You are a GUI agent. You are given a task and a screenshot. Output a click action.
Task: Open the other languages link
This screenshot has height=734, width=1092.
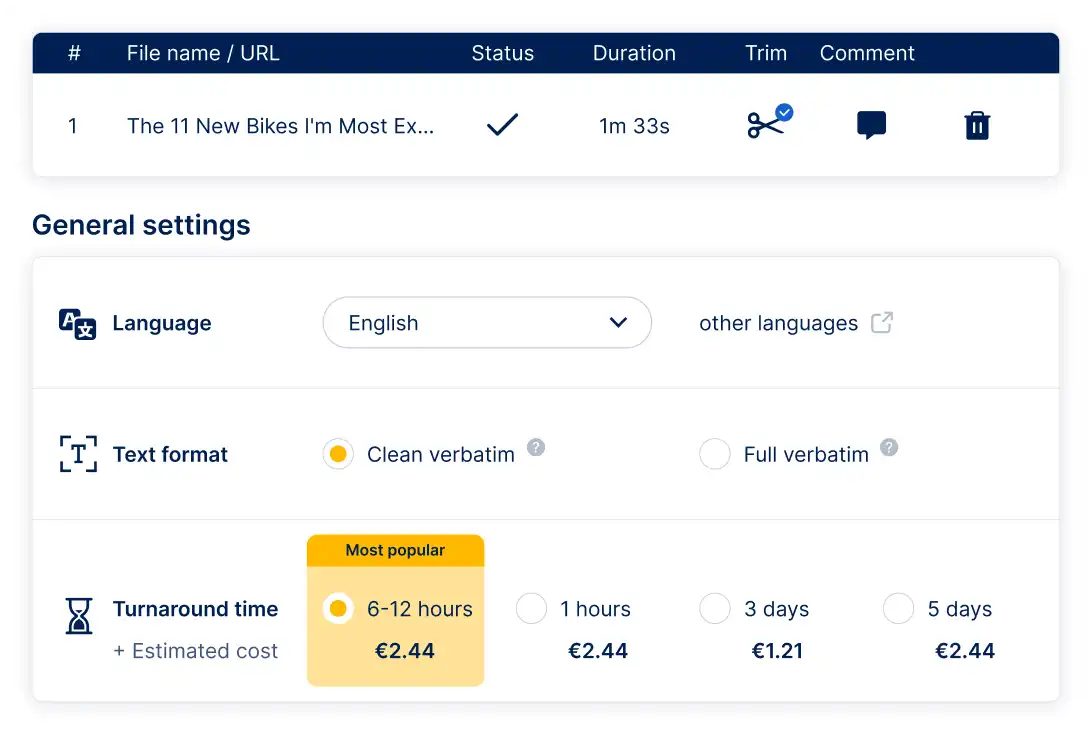pos(778,322)
